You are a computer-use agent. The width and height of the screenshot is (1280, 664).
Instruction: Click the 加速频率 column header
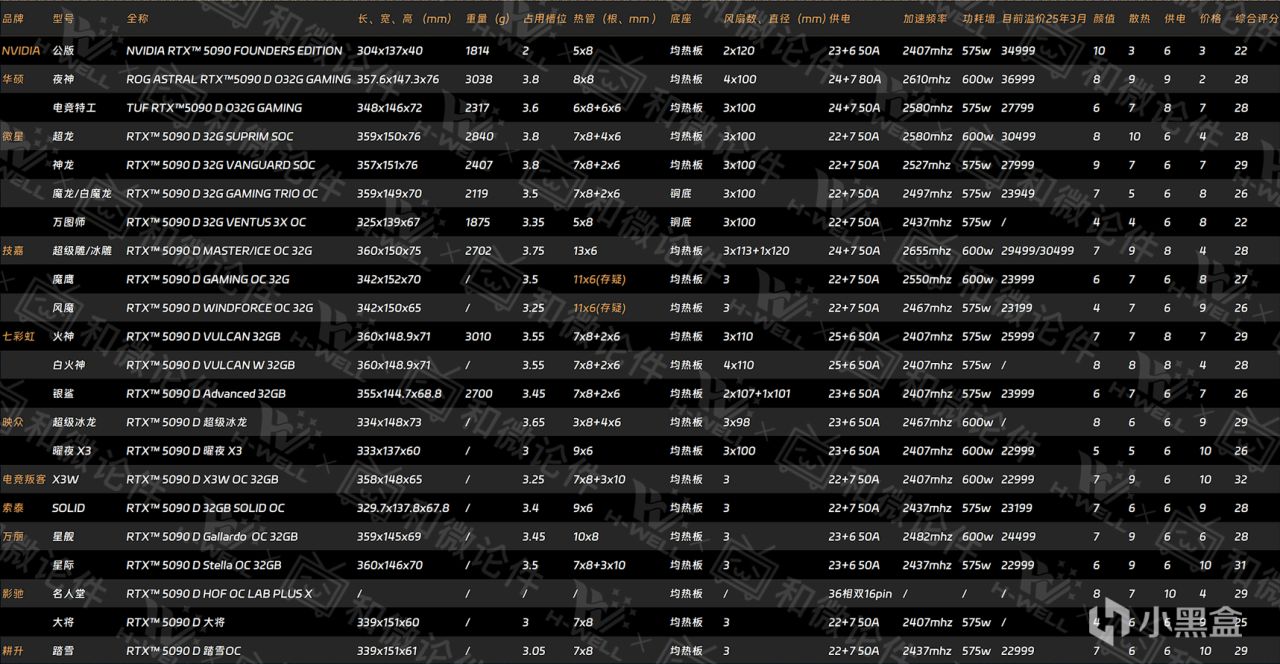pos(924,19)
